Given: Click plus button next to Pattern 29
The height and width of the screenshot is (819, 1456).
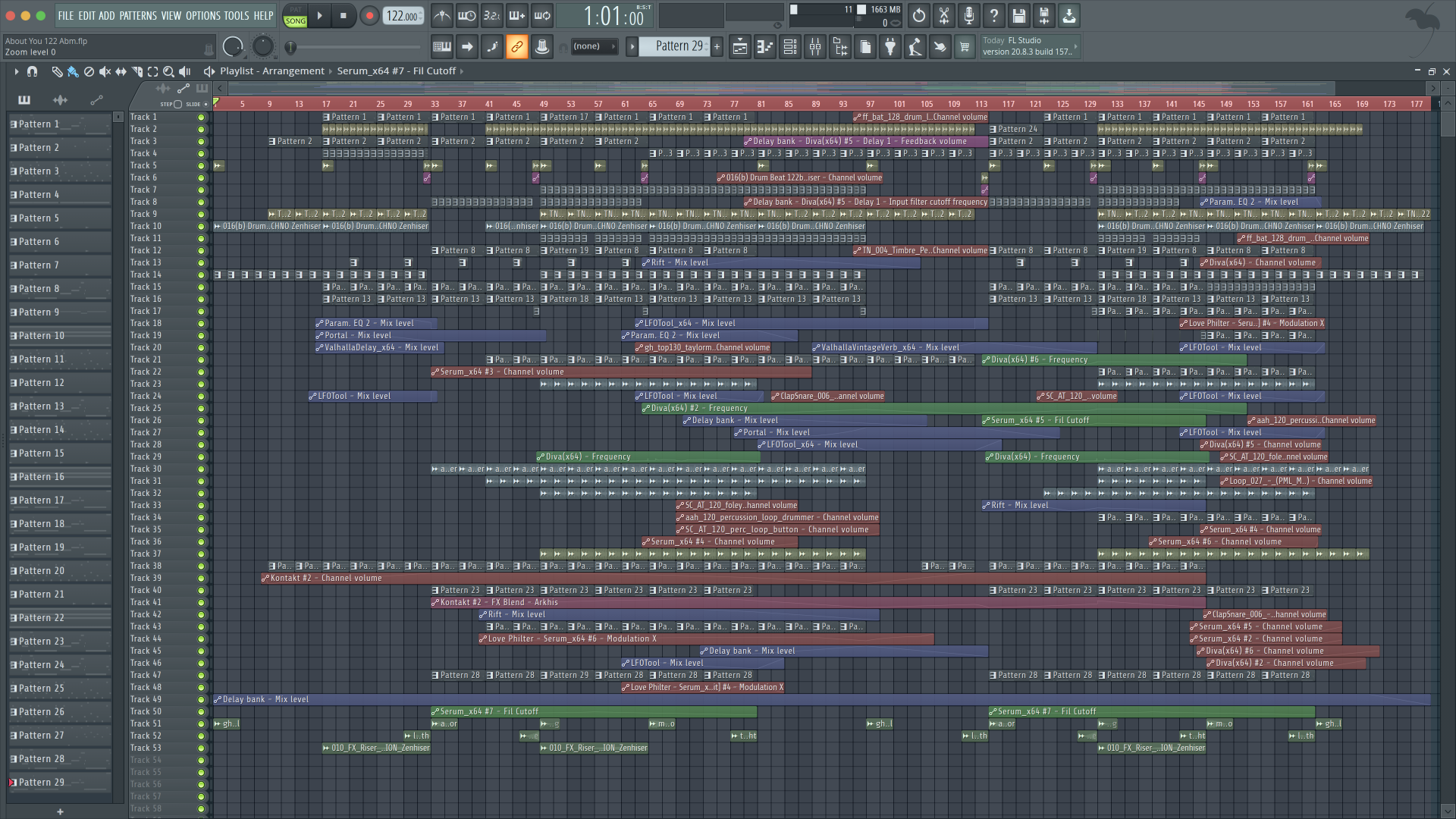Looking at the screenshot, I should pyautogui.click(x=717, y=47).
